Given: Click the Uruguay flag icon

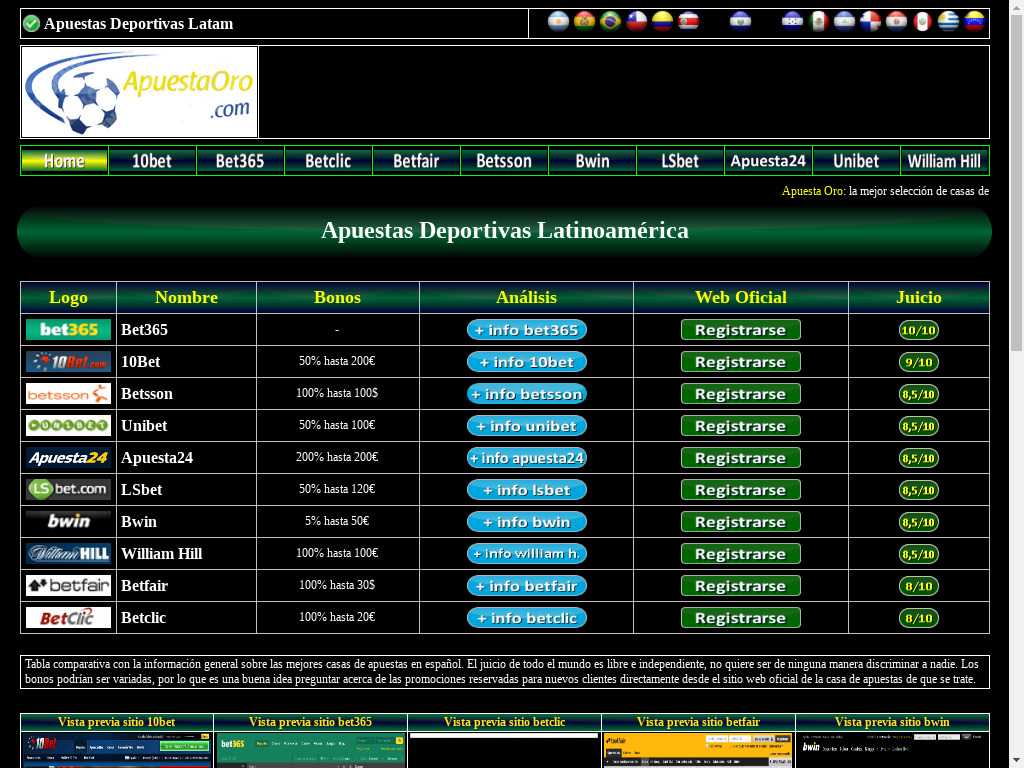Looking at the screenshot, I should (x=948, y=22).
